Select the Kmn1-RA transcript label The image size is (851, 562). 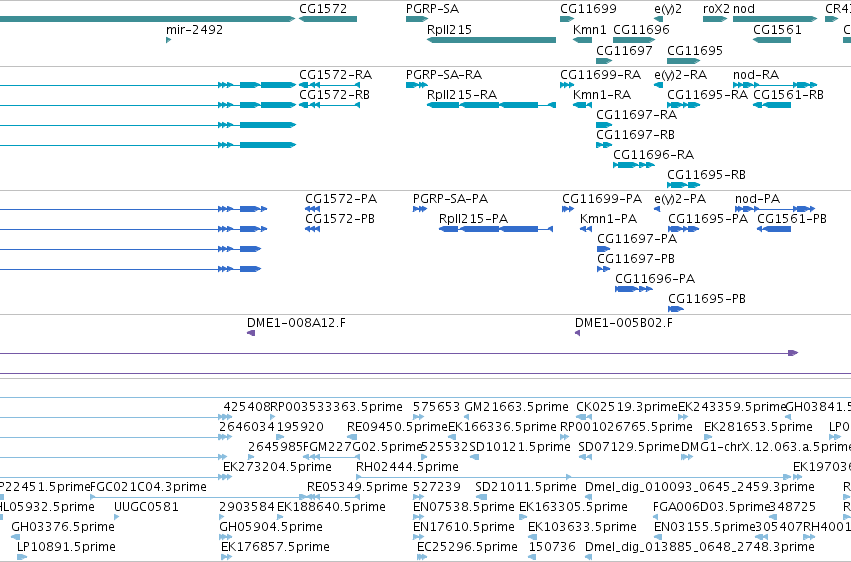click(x=602, y=94)
